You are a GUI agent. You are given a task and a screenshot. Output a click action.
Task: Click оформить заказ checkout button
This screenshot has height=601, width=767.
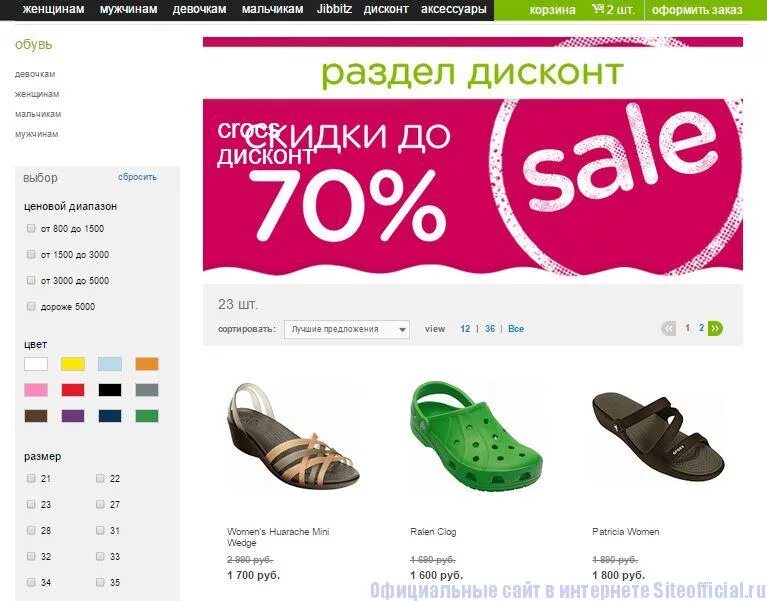point(697,10)
